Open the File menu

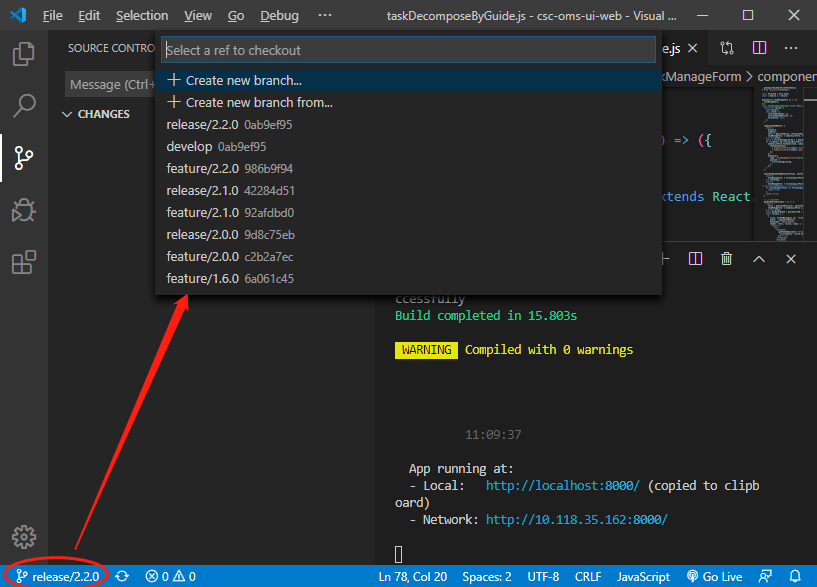pos(52,16)
